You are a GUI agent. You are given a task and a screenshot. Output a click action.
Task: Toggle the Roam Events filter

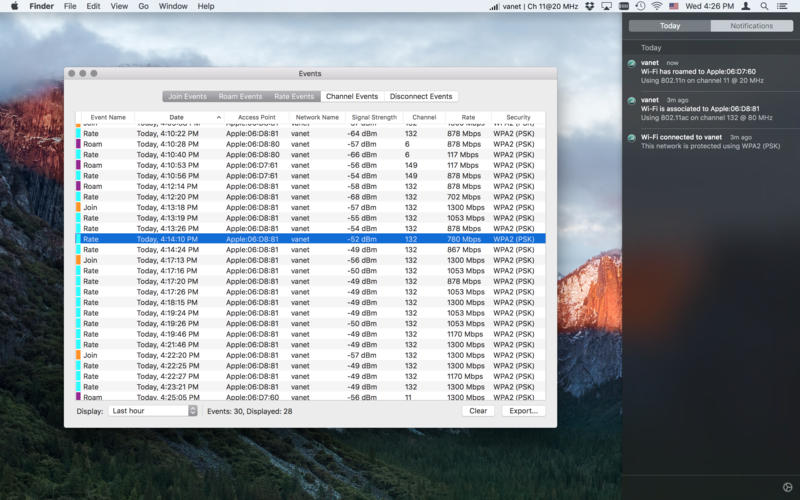tap(240, 97)
